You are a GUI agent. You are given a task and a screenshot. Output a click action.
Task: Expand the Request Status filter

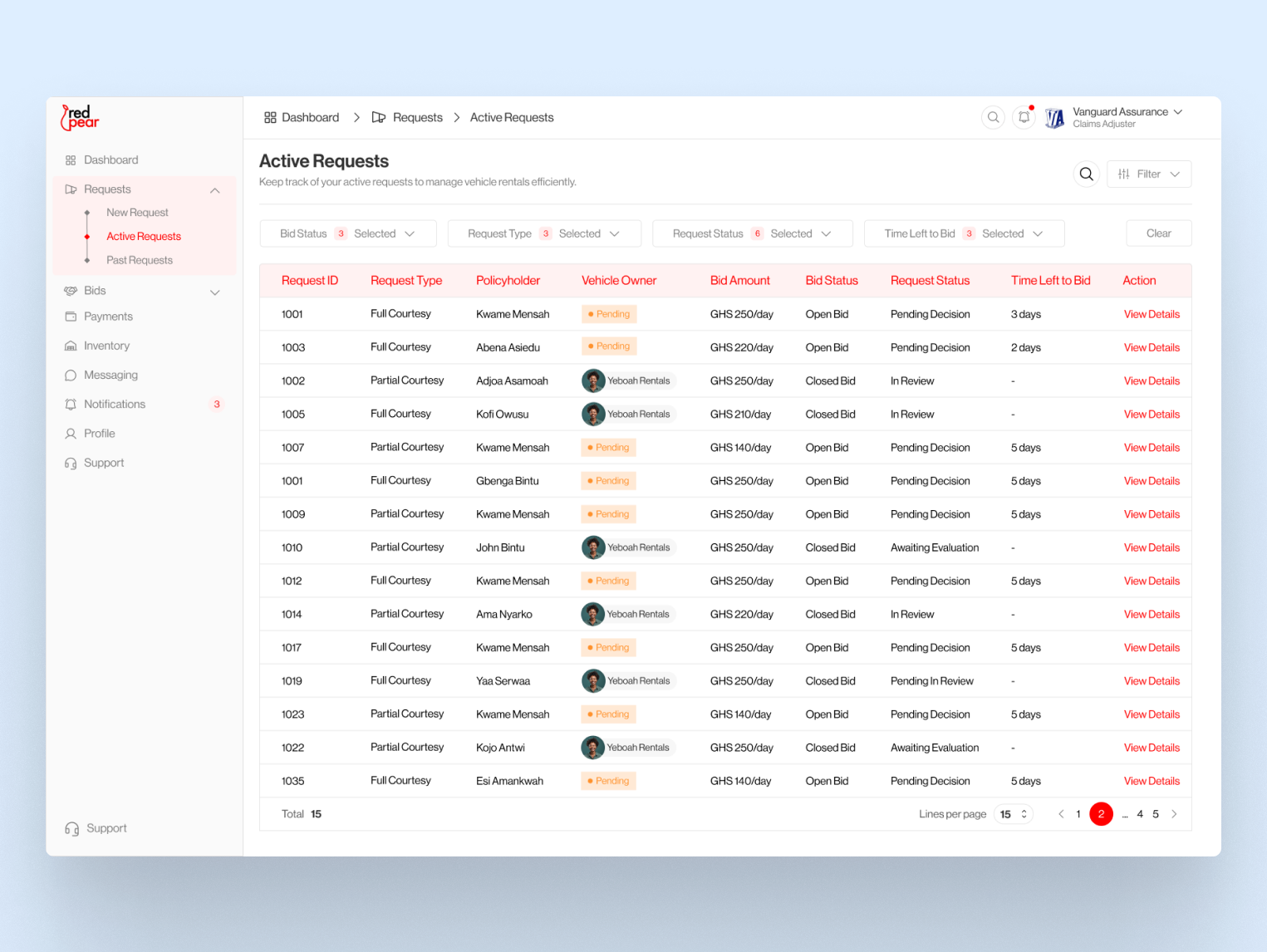[753, 233]
